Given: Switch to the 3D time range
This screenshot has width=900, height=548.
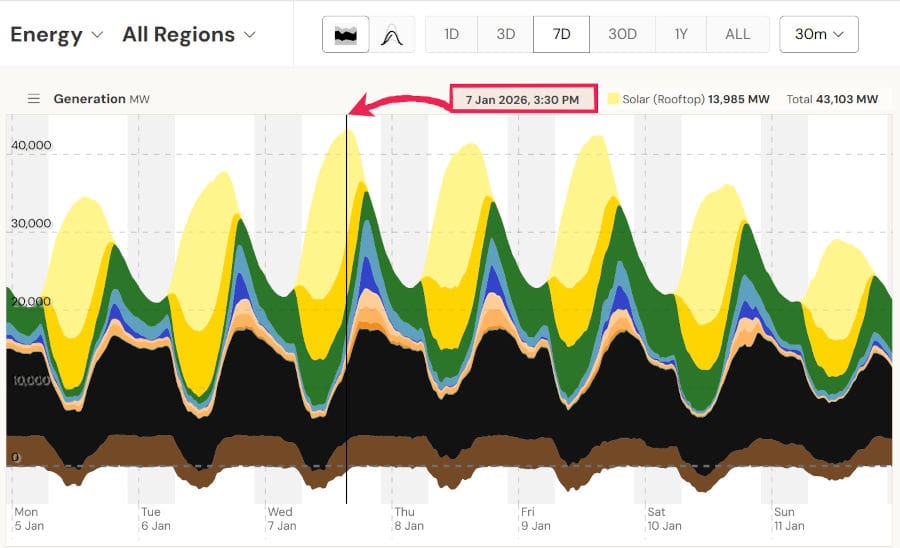Looking at the screenshot, I should 506,35.
